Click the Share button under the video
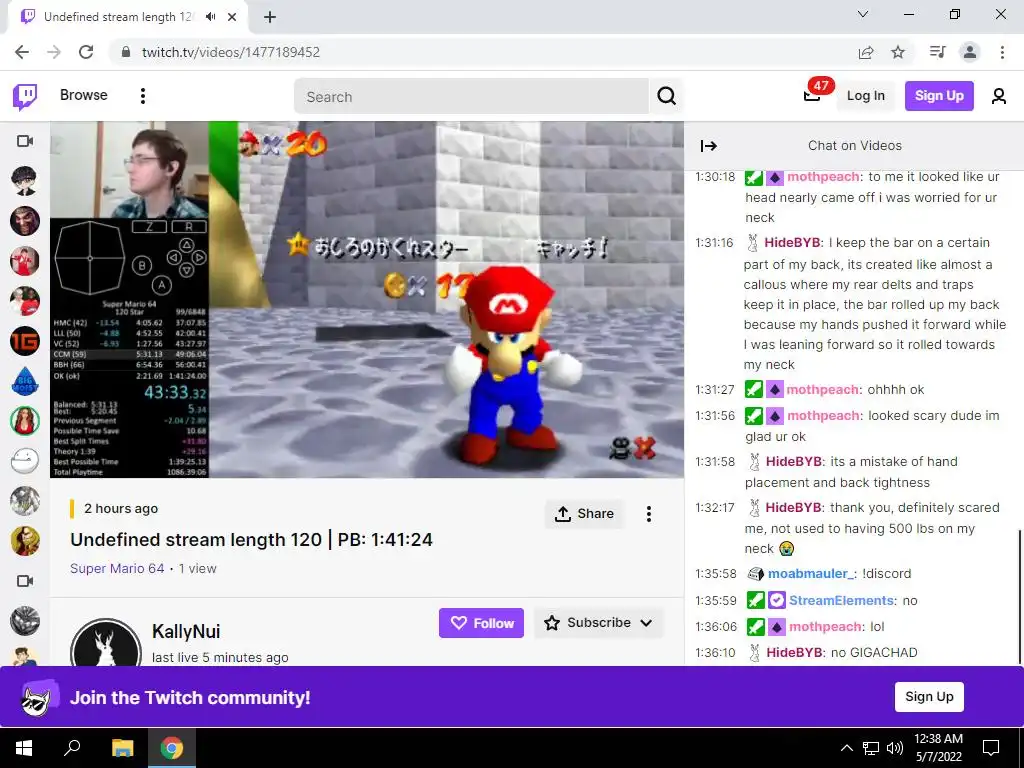This screenshot has height=768, width=1024. click(584, 514)
